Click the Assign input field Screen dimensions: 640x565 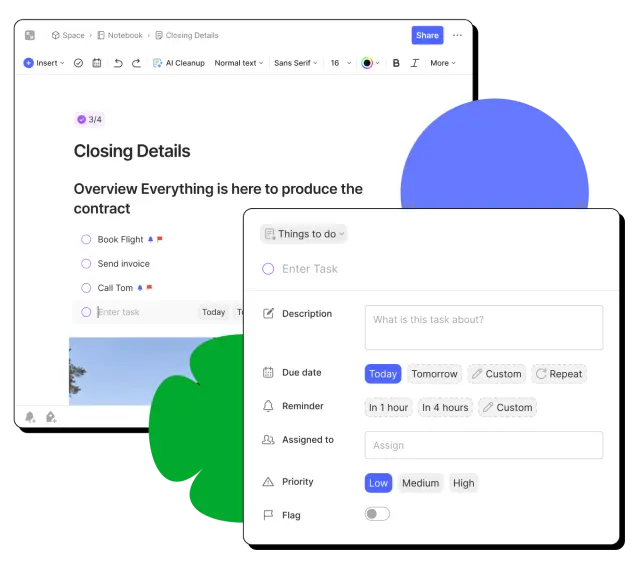coord(484,445)
